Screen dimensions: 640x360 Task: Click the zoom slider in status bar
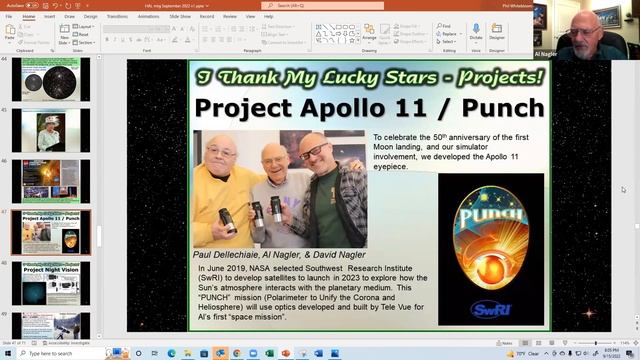tap(596, 343)
